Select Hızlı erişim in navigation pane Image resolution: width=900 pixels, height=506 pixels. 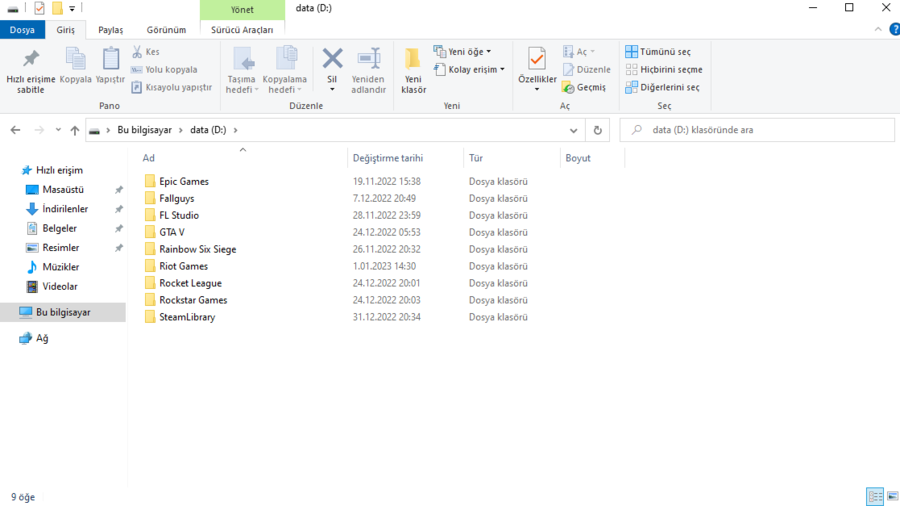(52, 170)
